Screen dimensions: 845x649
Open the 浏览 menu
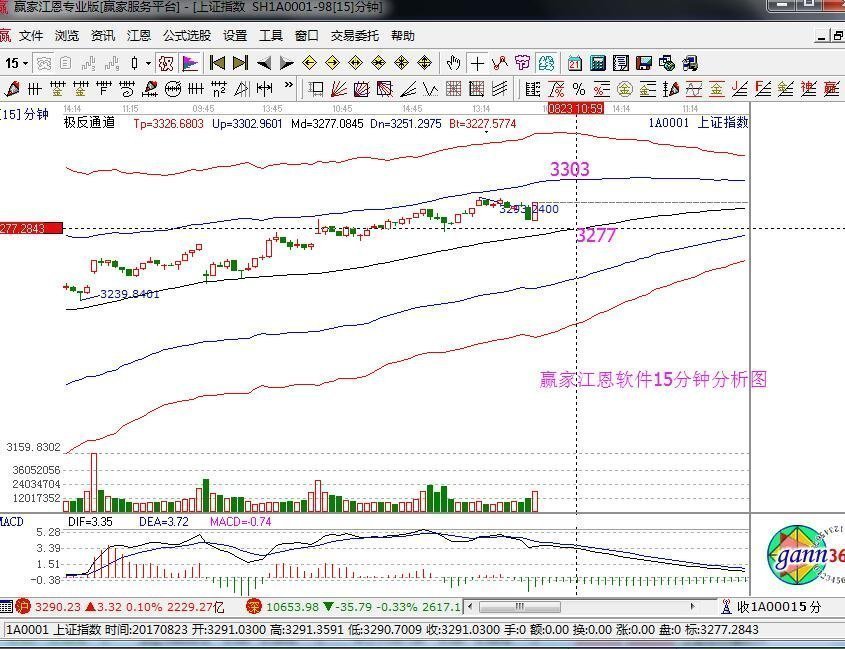(67, 36)
